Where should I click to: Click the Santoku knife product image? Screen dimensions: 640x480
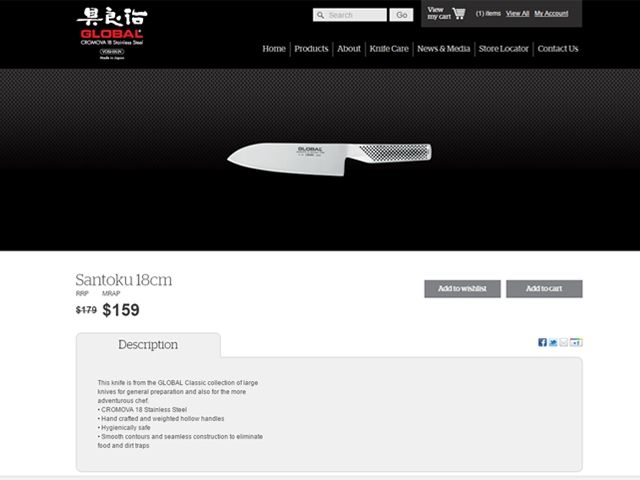pos(329,159)
